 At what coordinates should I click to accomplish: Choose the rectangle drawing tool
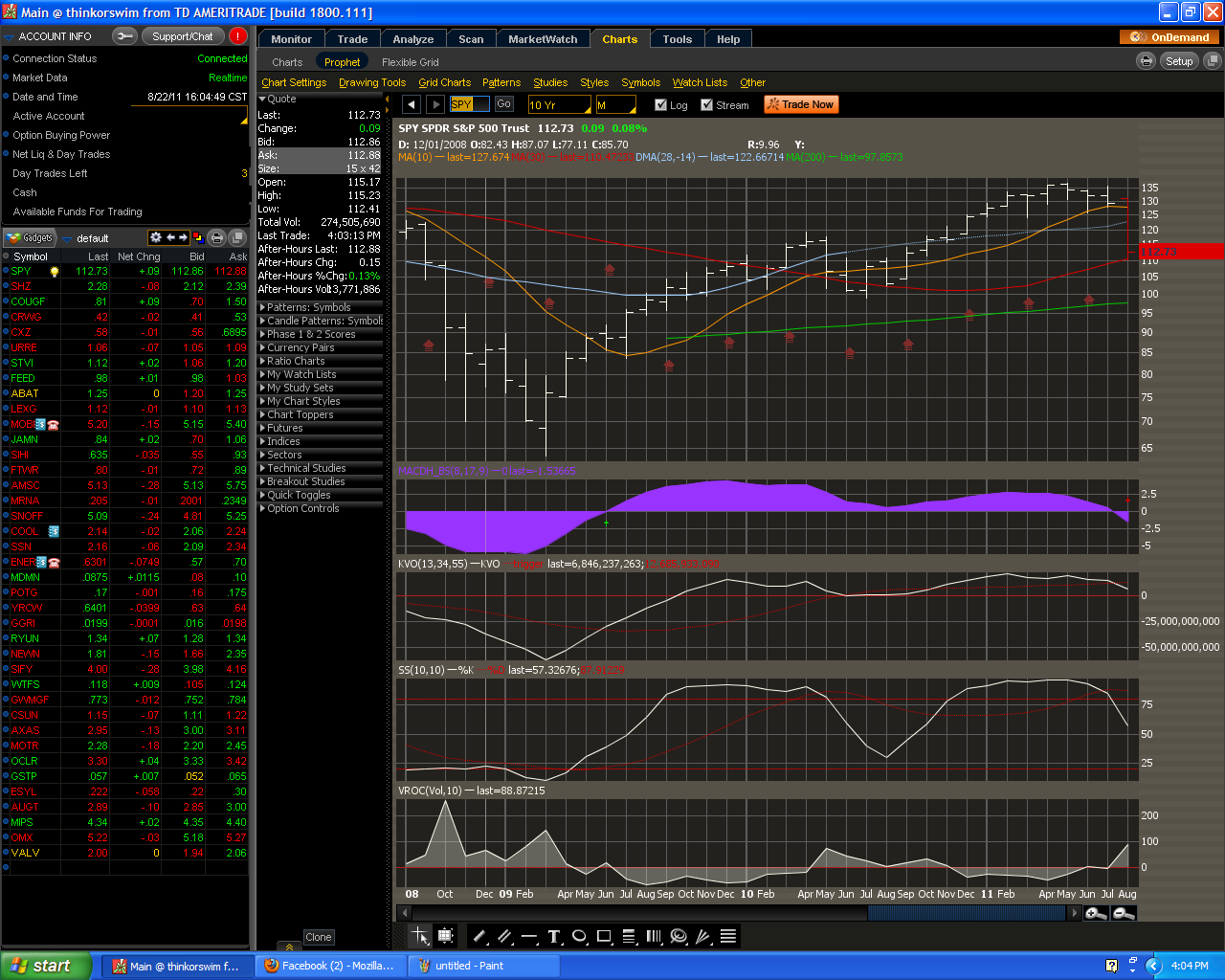(x=604, y=936)
